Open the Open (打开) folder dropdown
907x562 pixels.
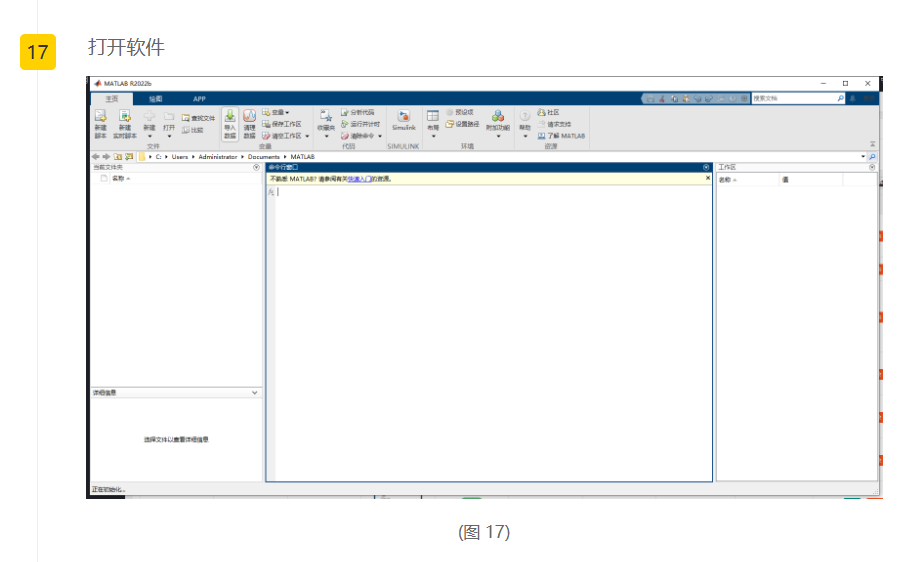(169, 124)
